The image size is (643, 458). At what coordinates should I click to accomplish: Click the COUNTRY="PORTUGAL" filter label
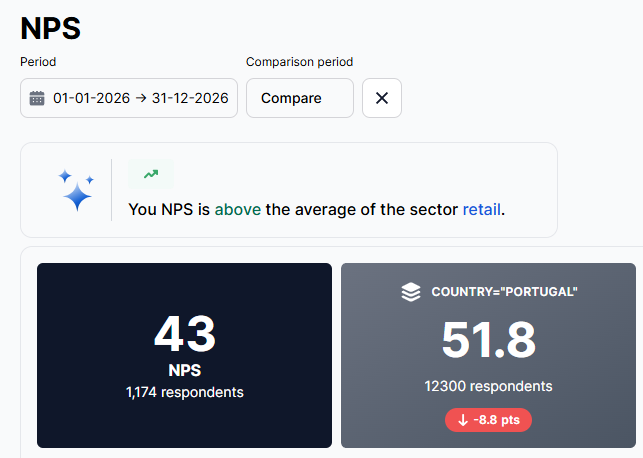click(504, 292)
